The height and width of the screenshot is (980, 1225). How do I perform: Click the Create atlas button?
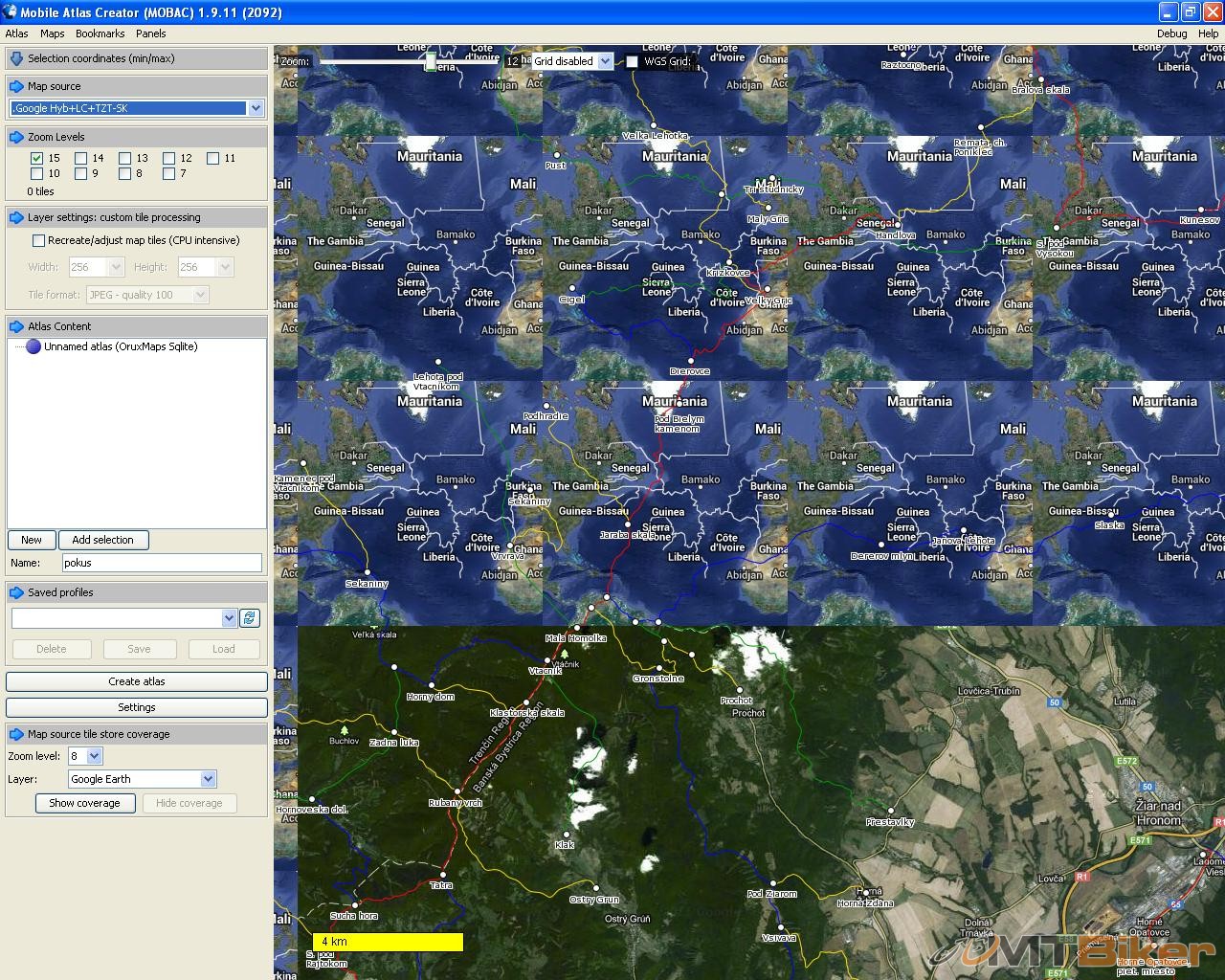coord(137,681)
